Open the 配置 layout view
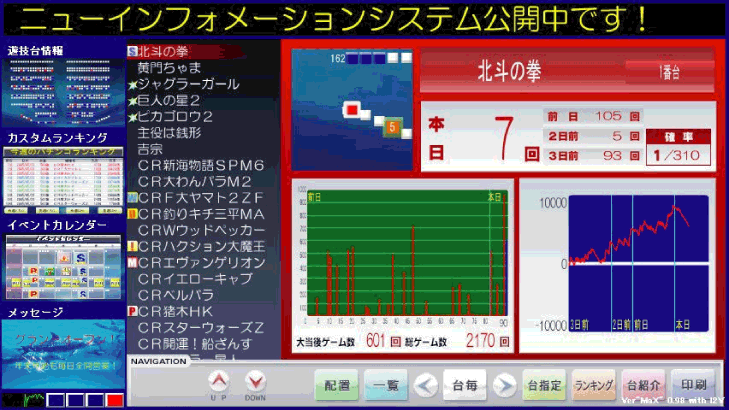This screenshot has width=729, height=410. click(x=337, y=385)
